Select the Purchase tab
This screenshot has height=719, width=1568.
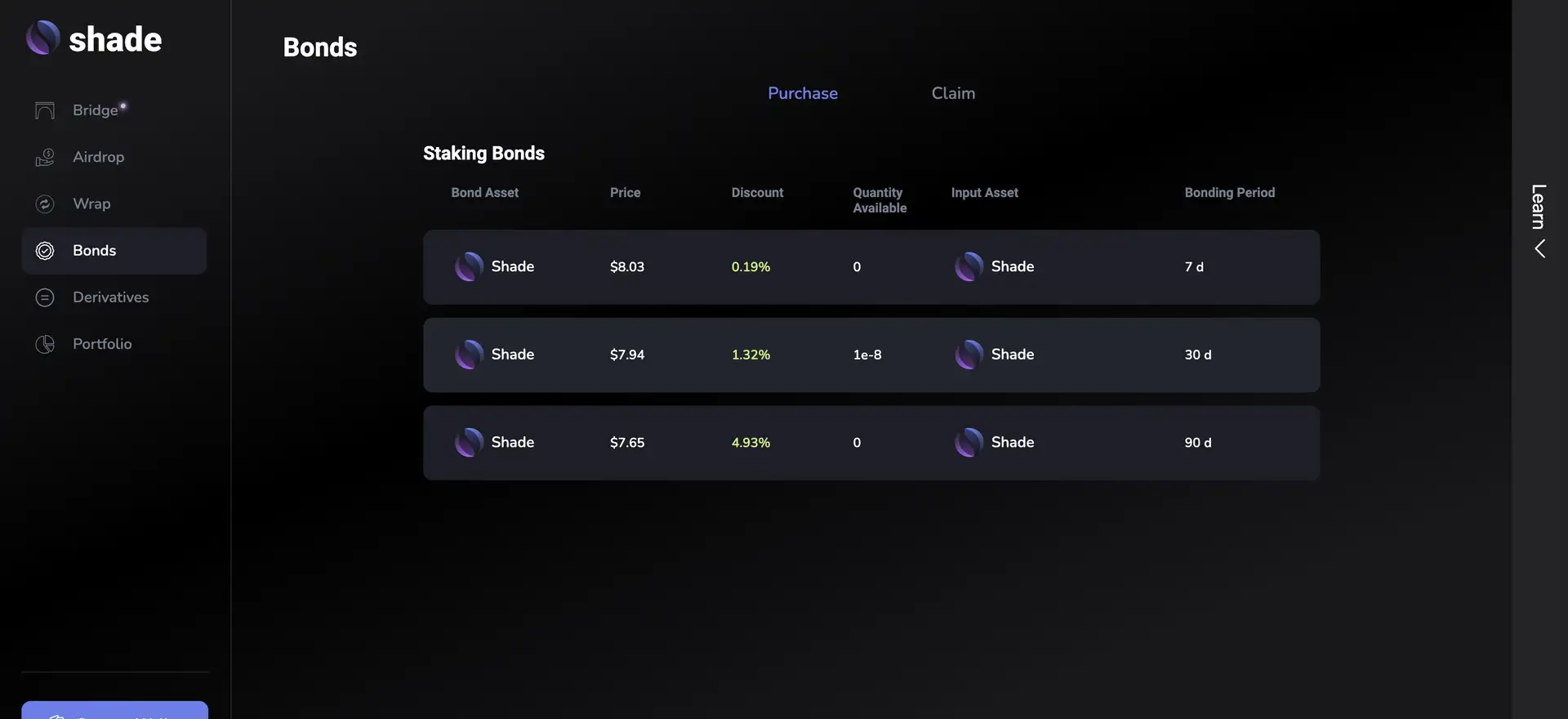[x=802, y=93]
